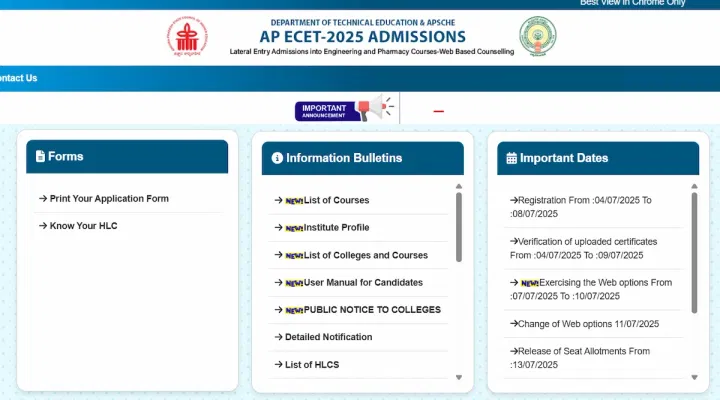Open List of Colleges and Courses
The height and width of the screenshot is (400, 720).
(x=365, y=255)
